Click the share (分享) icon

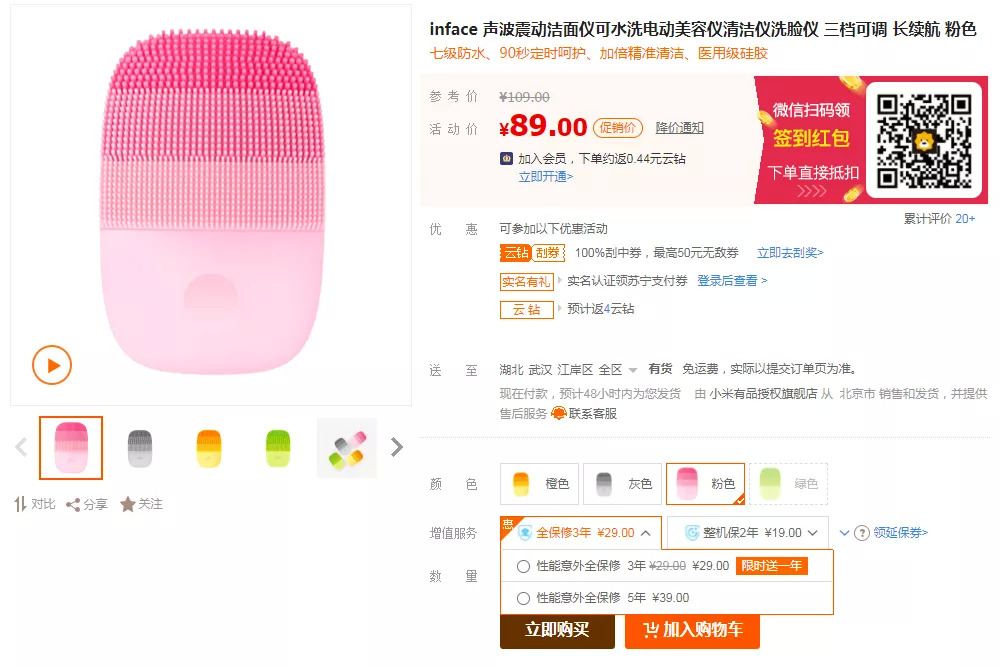pyautogui.click(x=73, y=505)
